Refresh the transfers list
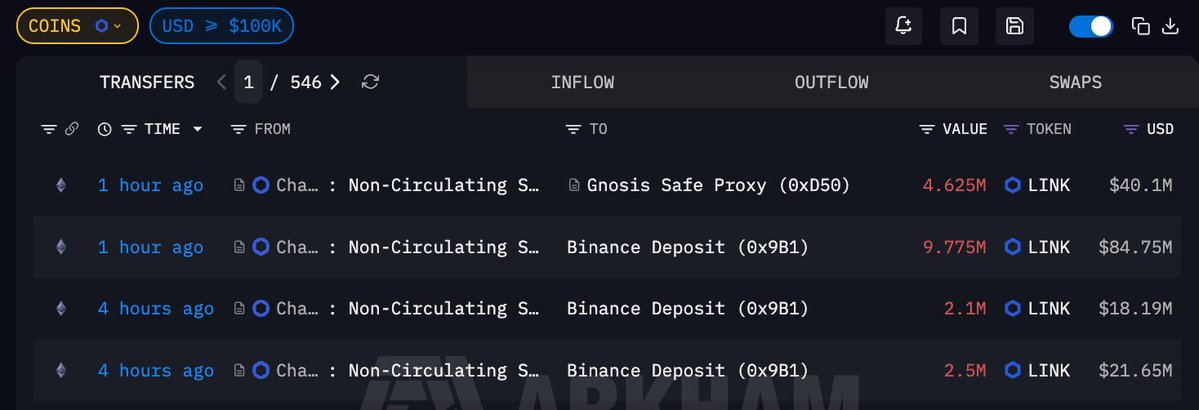This screenshot has height=410, width=1199. pyautogui.click(x=370, y=82)
